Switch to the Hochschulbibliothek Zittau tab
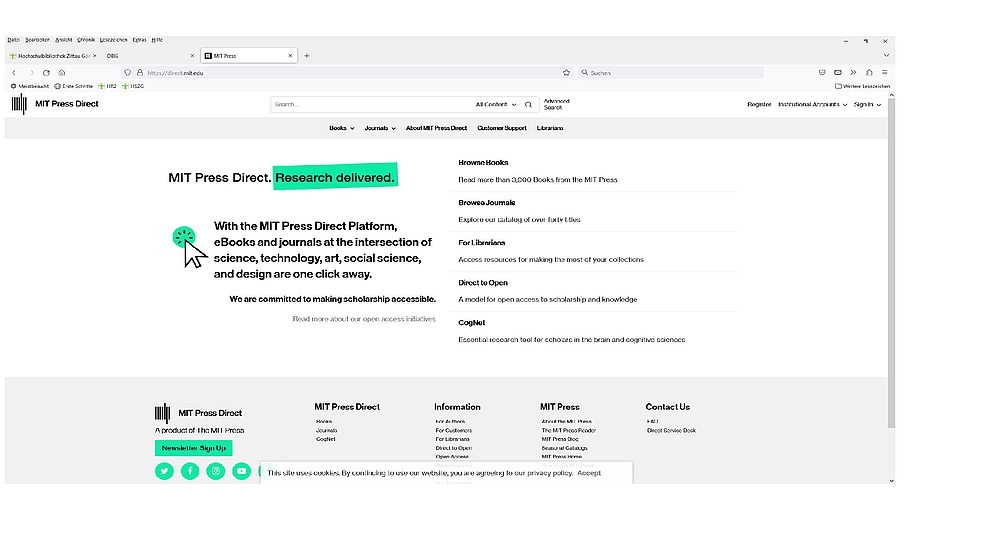 pyautogui.click(x=50, y=56)
